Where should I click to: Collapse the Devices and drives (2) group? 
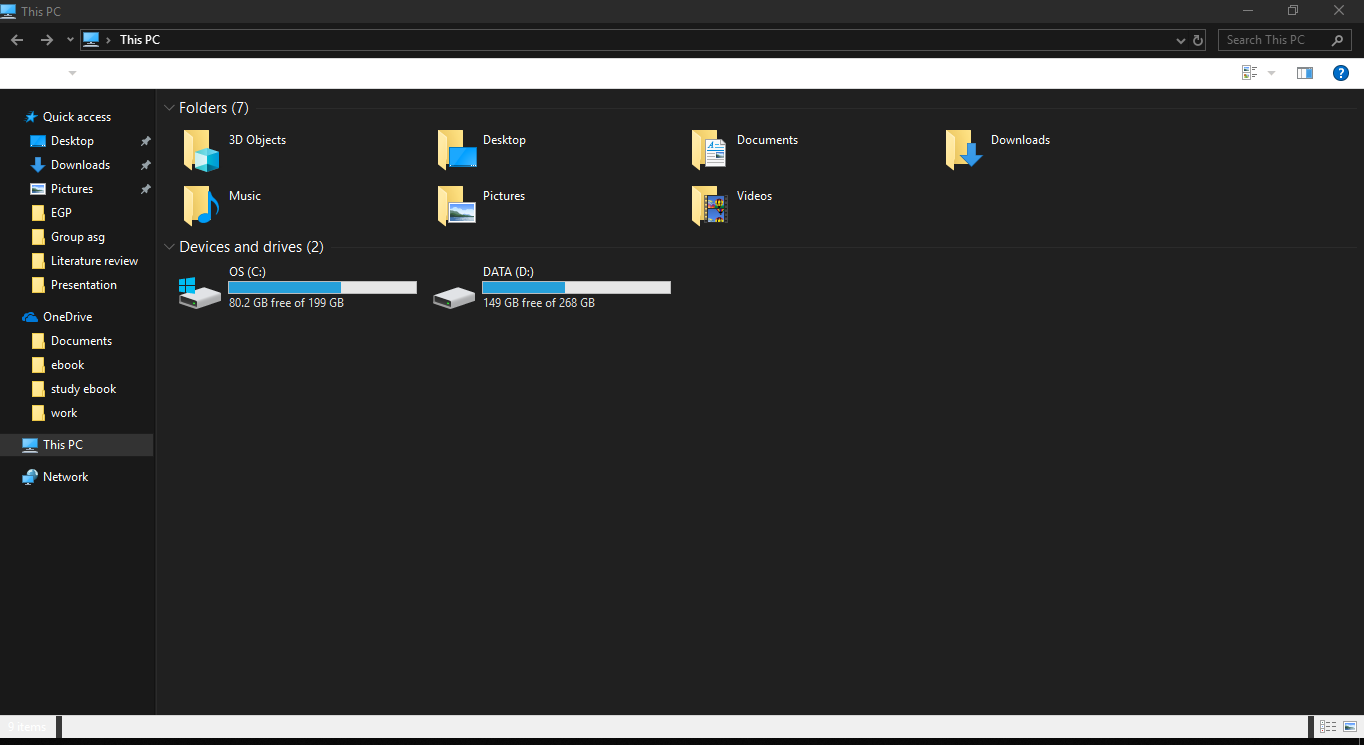coord(168,247)
